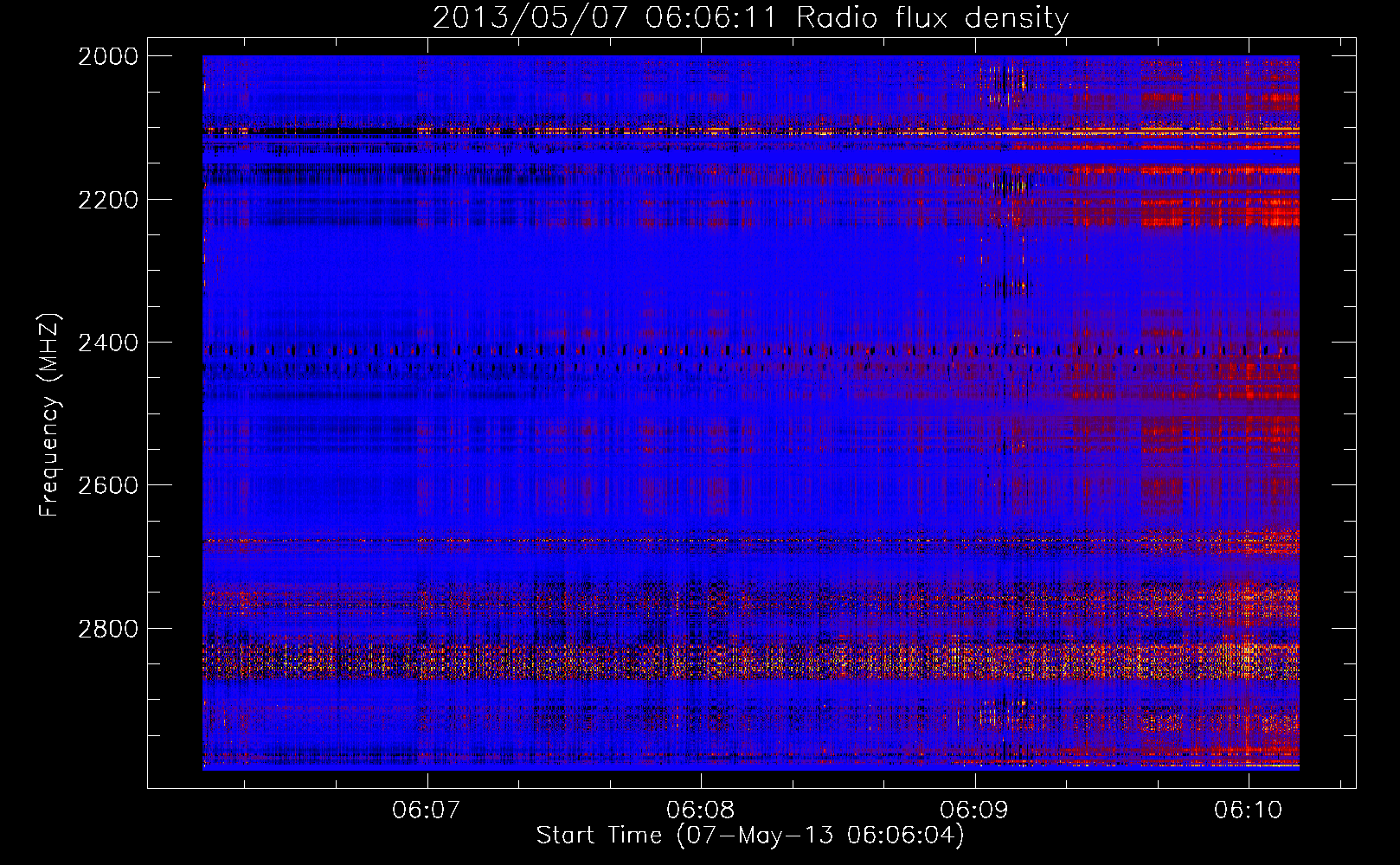Click the 06:09 time tick label

974,810
